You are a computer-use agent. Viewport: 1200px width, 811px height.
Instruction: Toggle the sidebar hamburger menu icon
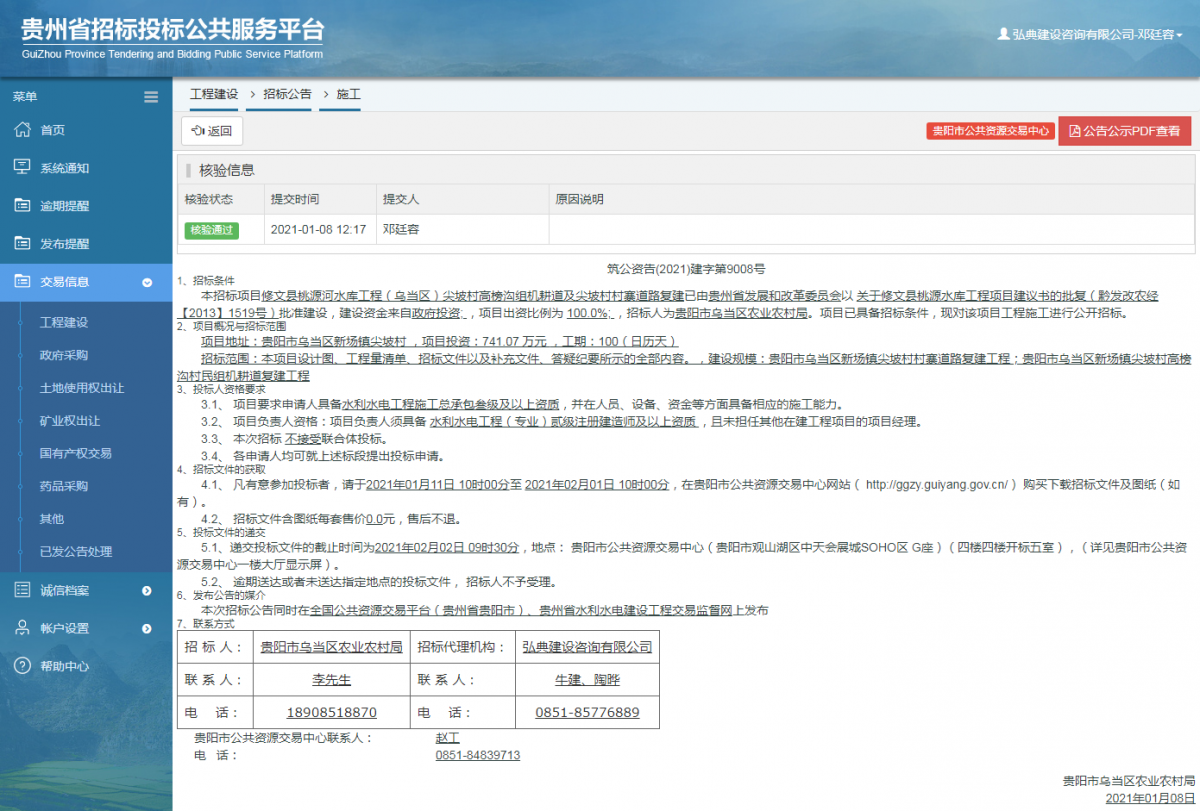151,97
